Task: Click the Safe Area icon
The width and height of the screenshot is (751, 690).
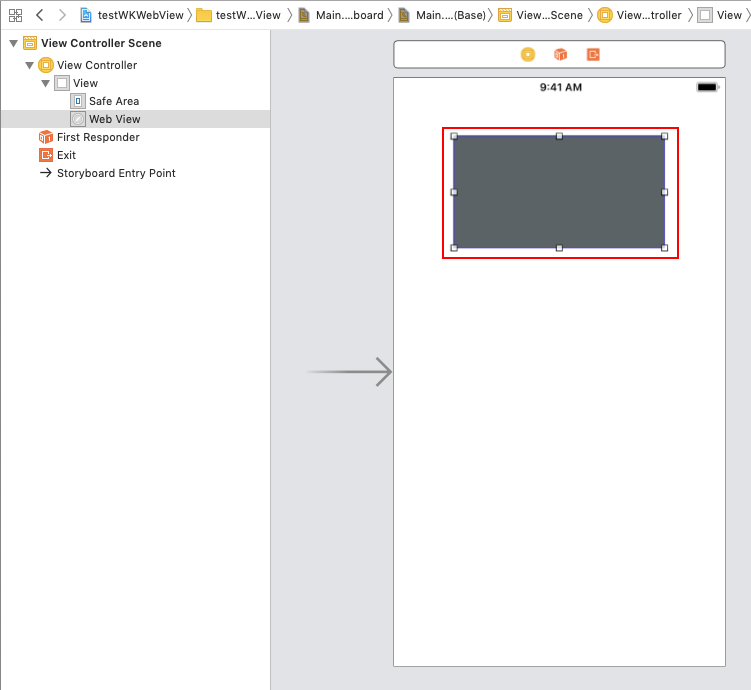Action: pos(78,101)
